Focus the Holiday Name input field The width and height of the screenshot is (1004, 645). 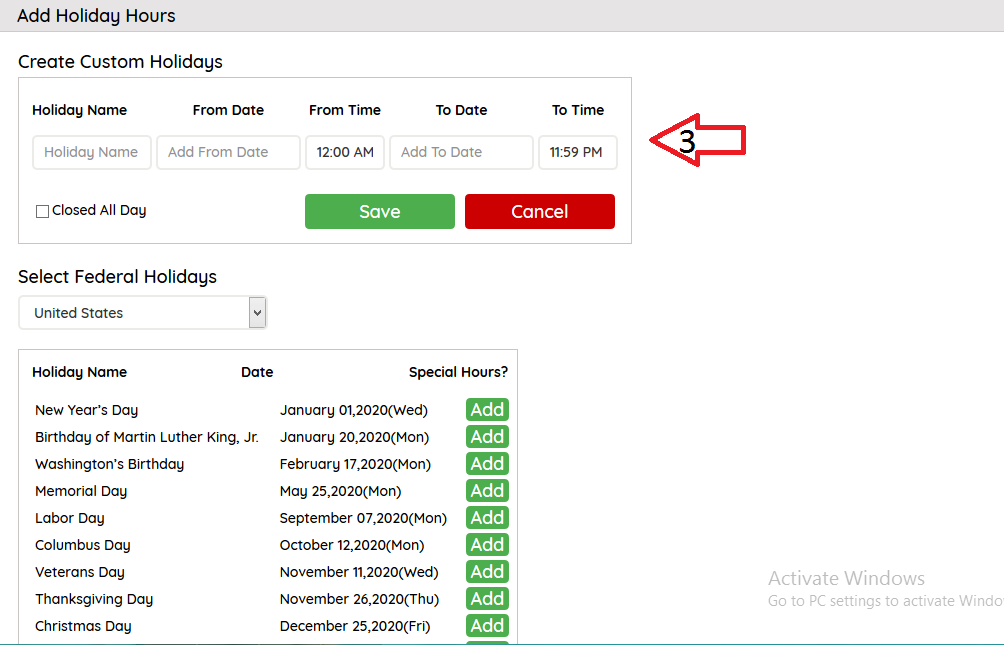[91, 152]
